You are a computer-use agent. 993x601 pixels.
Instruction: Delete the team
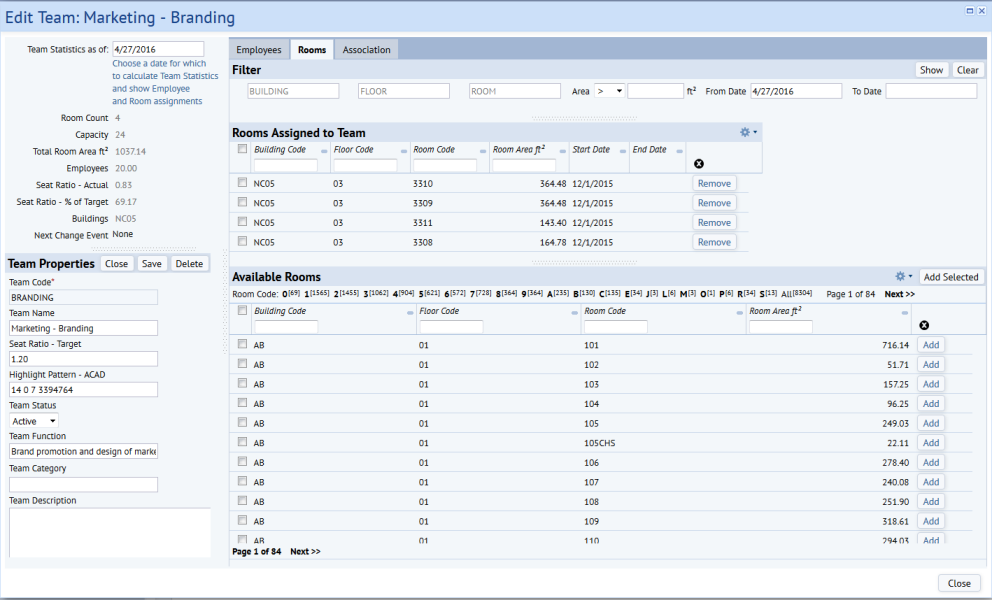tap(189, 263)
